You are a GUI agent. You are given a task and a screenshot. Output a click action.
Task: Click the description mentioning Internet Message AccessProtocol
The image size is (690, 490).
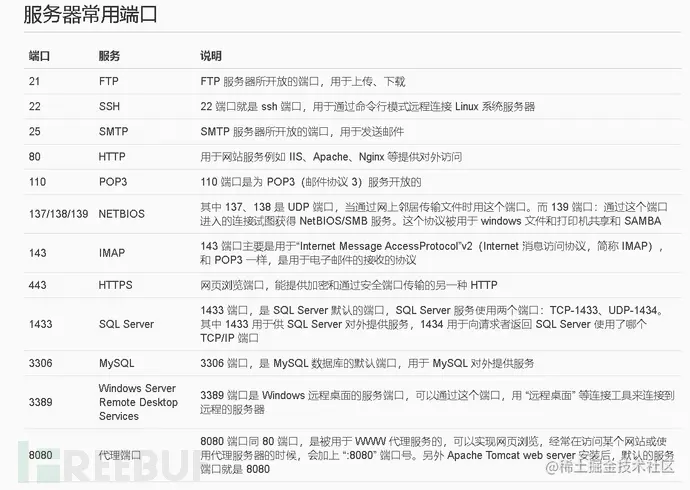[432, 253]
